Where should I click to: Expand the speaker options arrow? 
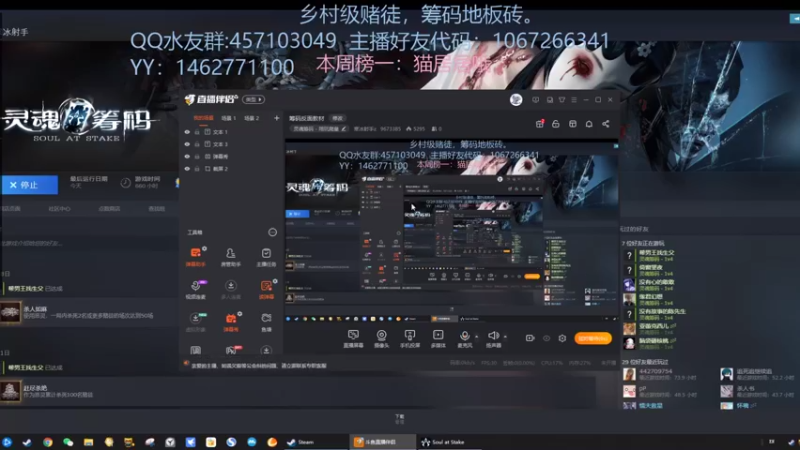(x=505, y=336)
